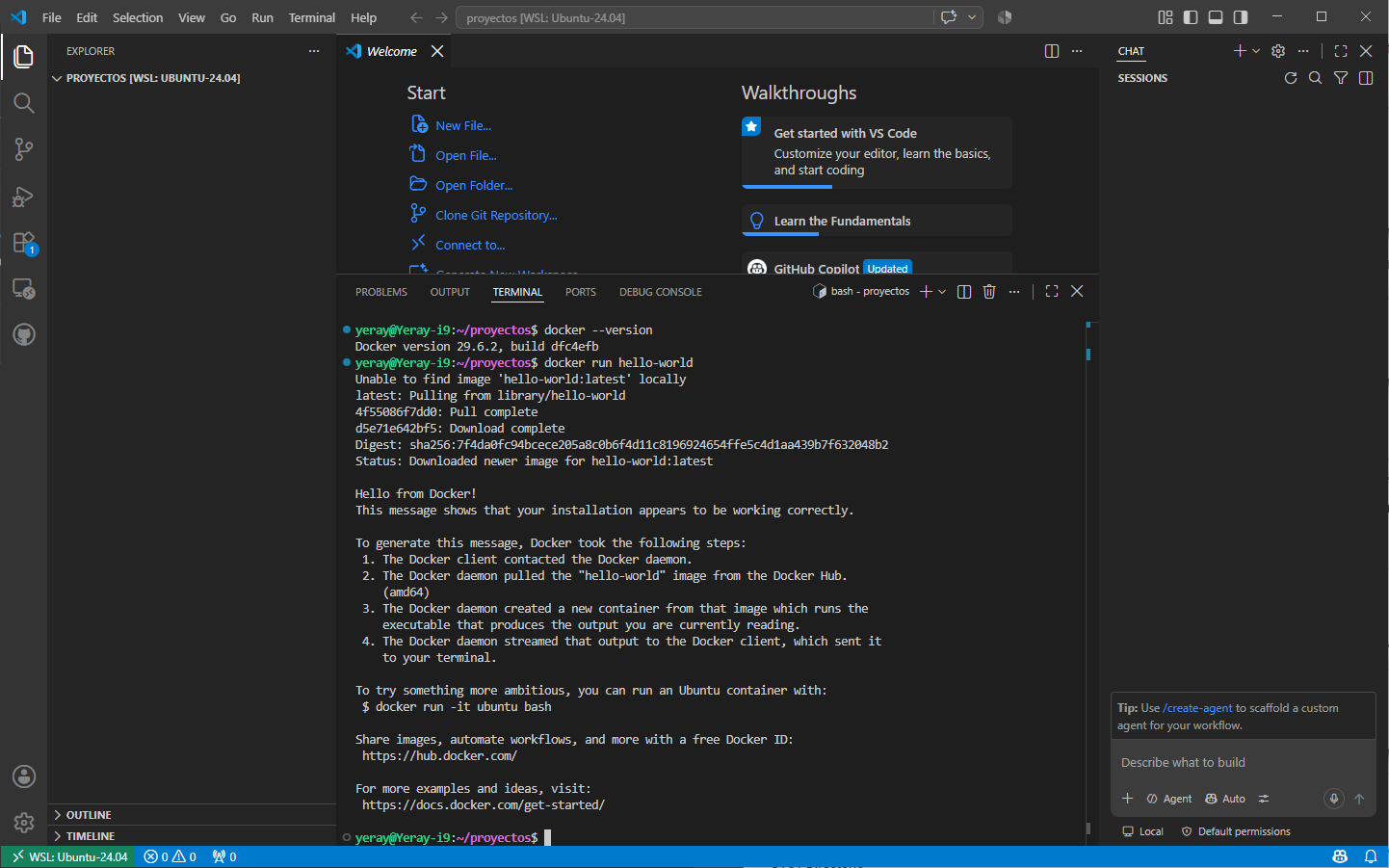The width and height of the screenshot is (1389, 868).
Task: Open the Explorer view in the activity bar
Action: (24, 57)
